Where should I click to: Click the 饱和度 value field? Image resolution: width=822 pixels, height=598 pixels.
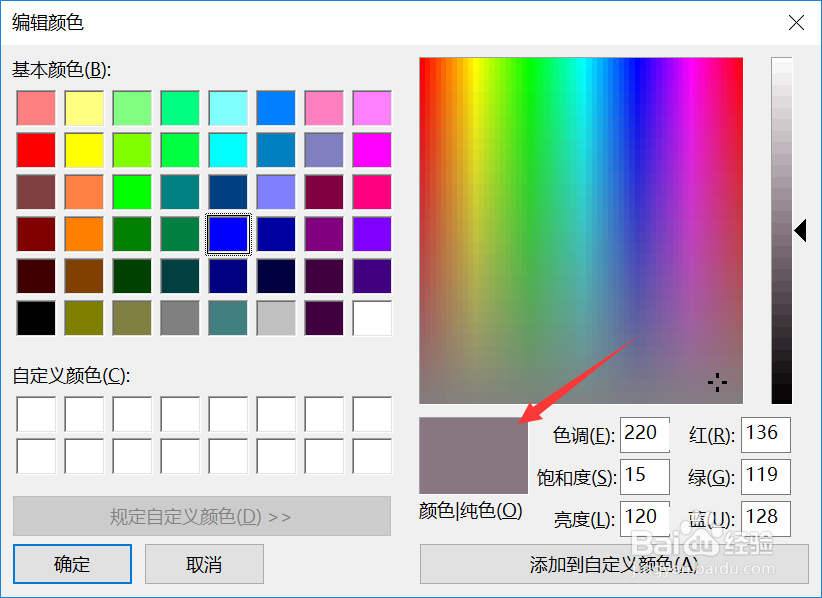[x=645, y=476]
